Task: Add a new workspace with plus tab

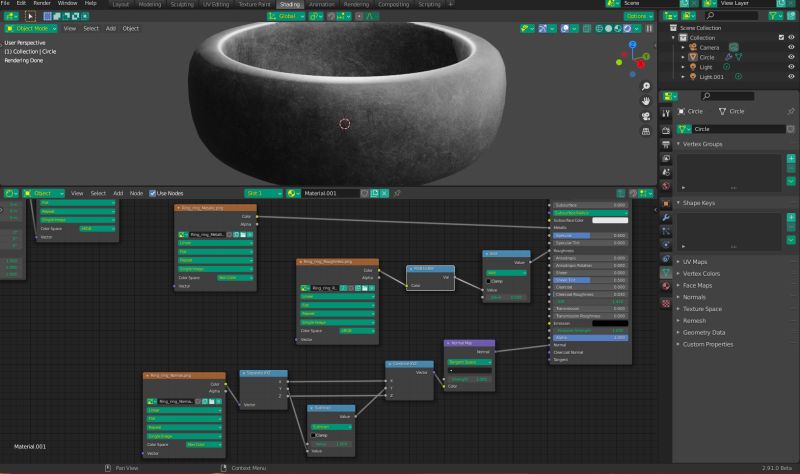Action: (x=451, y=4)
